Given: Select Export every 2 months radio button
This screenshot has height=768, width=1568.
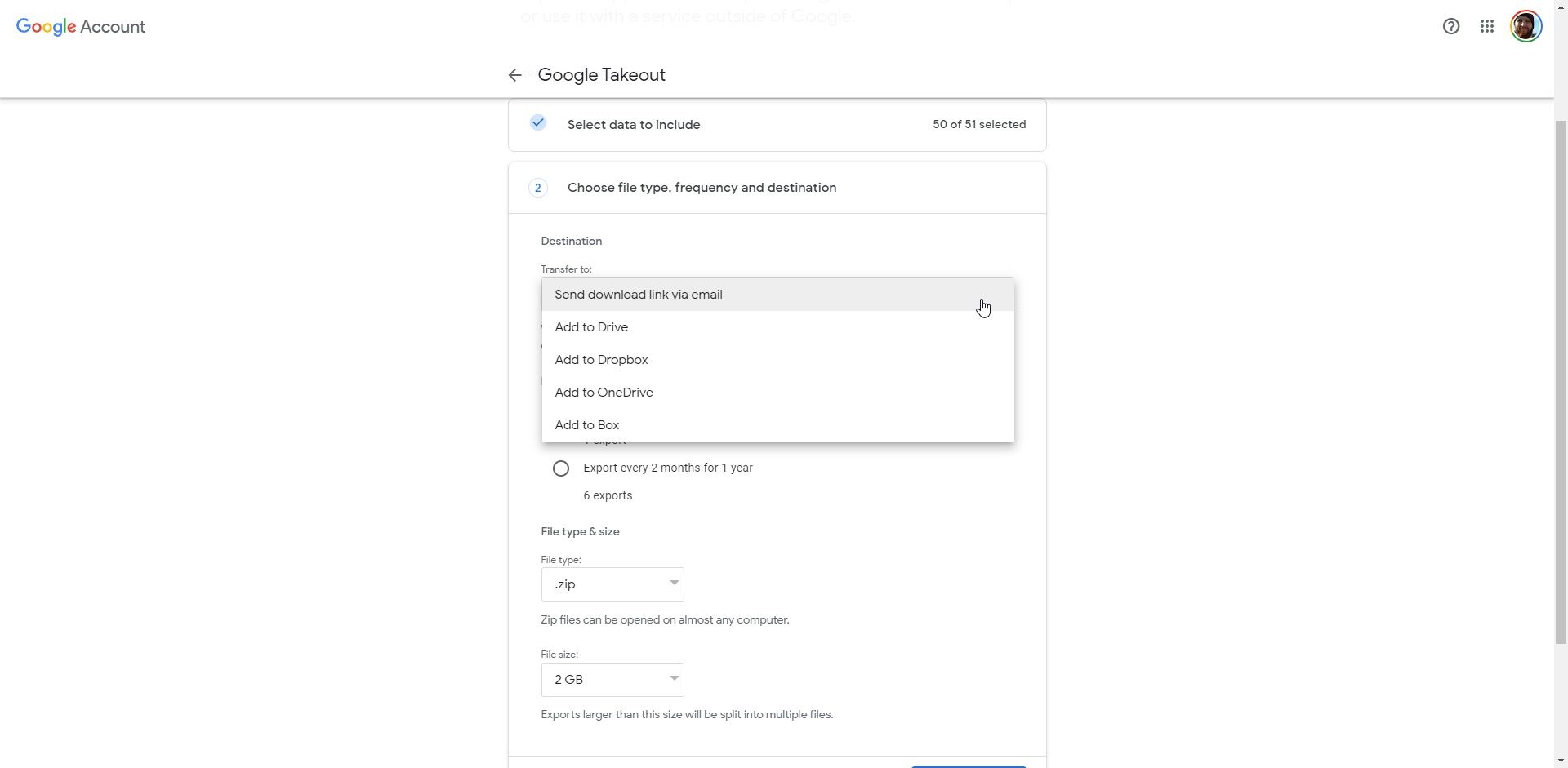Looking at the screenshot, I should click(x=561, y=468).
